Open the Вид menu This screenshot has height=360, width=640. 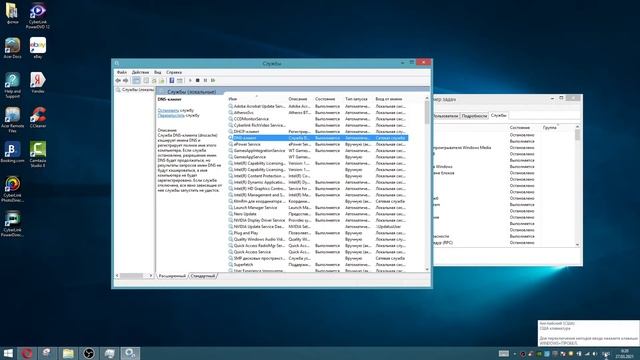tap(158, 72)
